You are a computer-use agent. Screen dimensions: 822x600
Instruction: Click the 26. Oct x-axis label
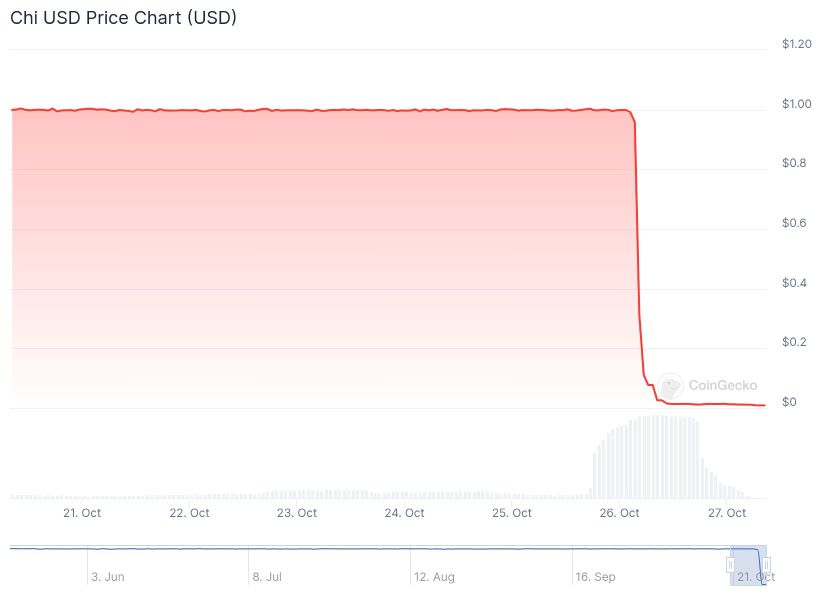click(620, 513)
